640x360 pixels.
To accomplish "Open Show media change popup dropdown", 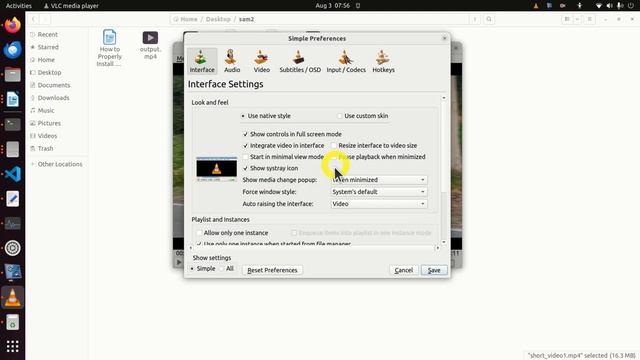I will 379,180.
